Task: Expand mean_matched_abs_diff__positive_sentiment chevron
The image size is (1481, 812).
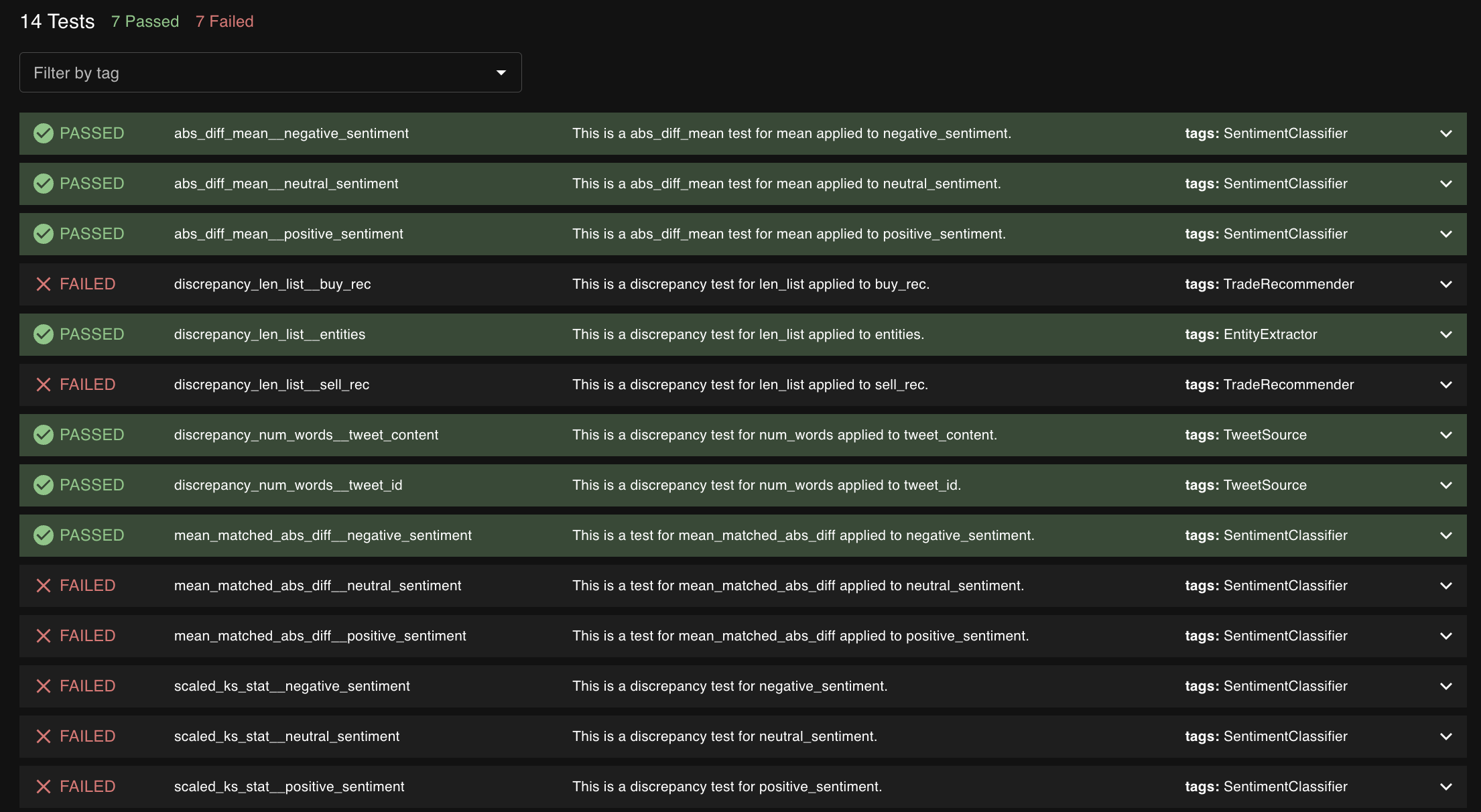Action: (1445, 636)
